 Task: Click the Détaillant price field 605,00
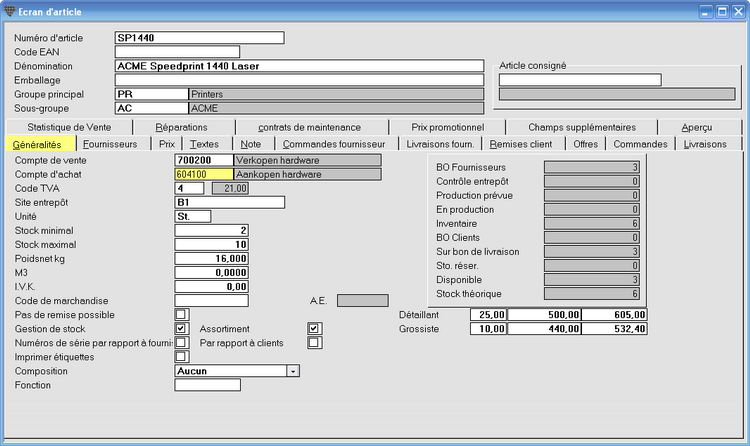(x=615, y=315)
